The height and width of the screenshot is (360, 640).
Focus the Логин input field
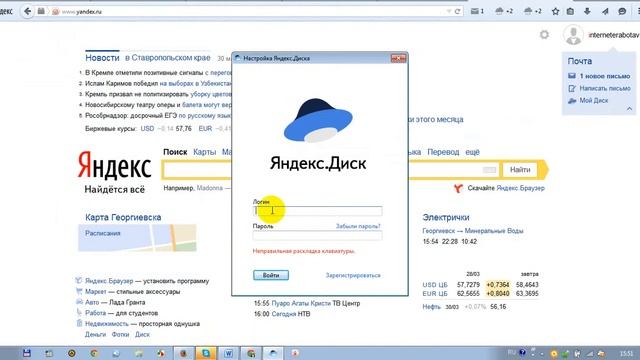[x=318, y=211]
